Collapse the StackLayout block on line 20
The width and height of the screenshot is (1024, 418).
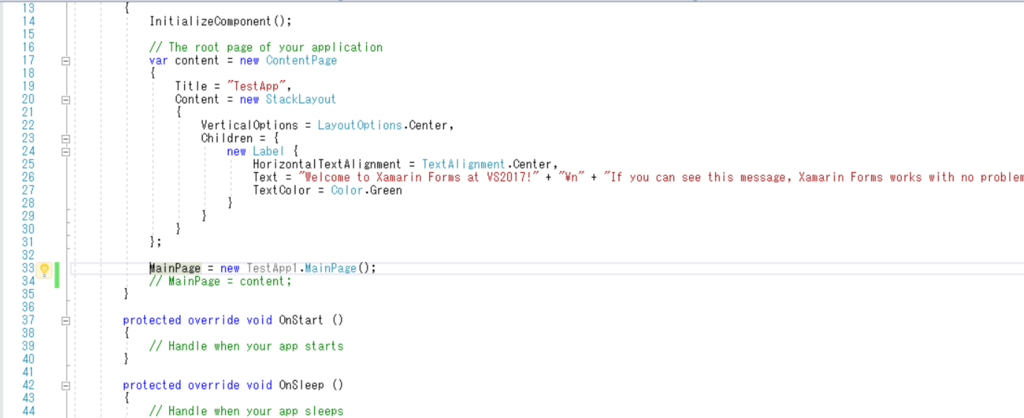pos(65,100)
